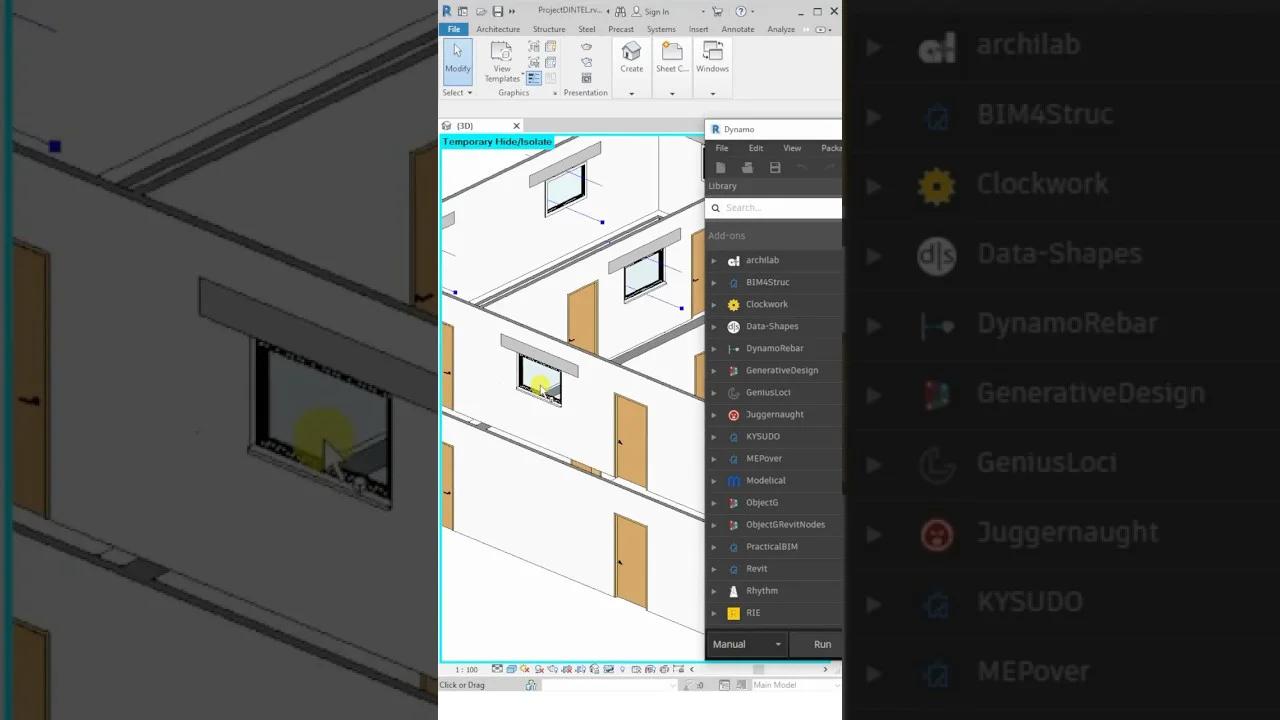
Task: Click the Revit application logo icon
Action: click(447, 11)
